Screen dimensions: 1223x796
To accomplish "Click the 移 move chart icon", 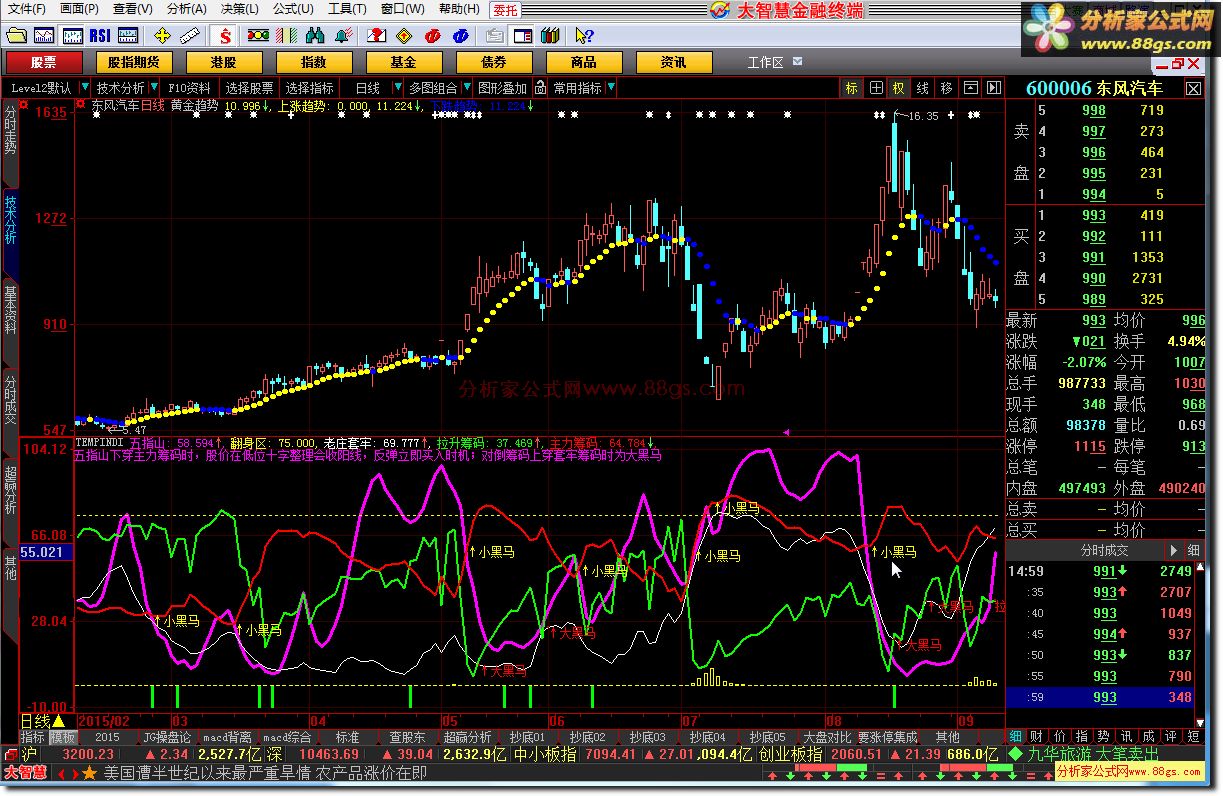I will coord(946,88).
